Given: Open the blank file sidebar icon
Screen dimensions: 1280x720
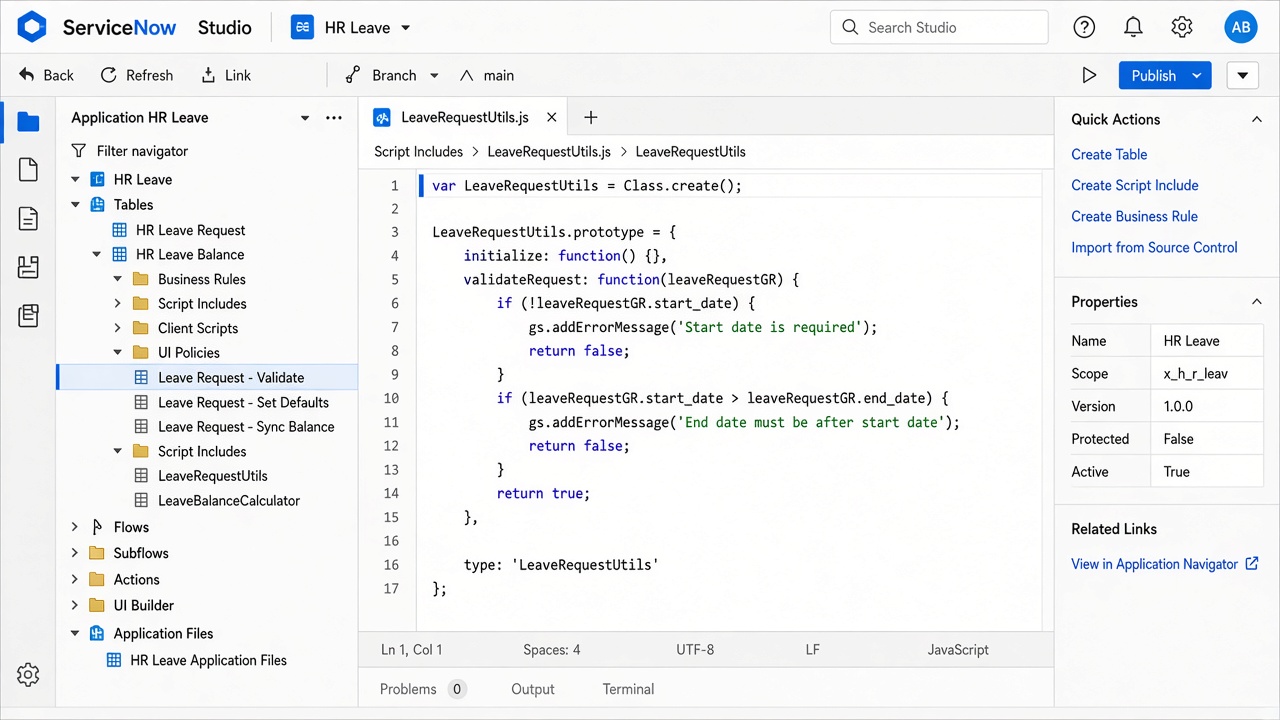Looking at the screenshot, I should pos(28,170).
